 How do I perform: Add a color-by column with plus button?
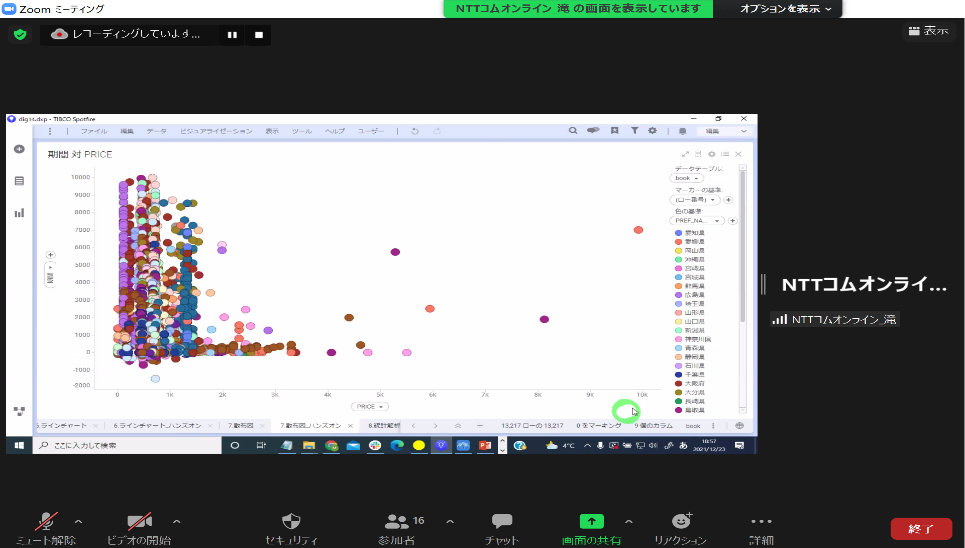(732, 220)
